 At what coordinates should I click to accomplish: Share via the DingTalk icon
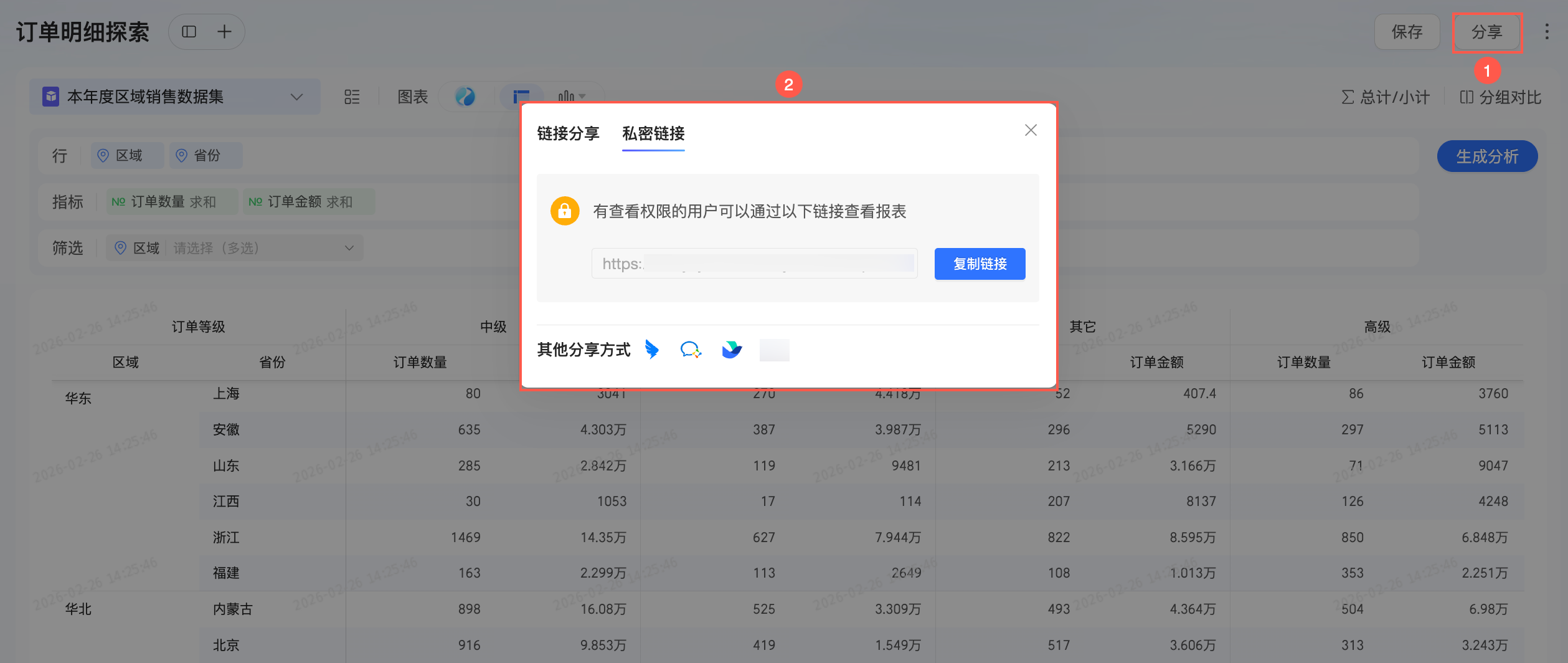point(651,350)
